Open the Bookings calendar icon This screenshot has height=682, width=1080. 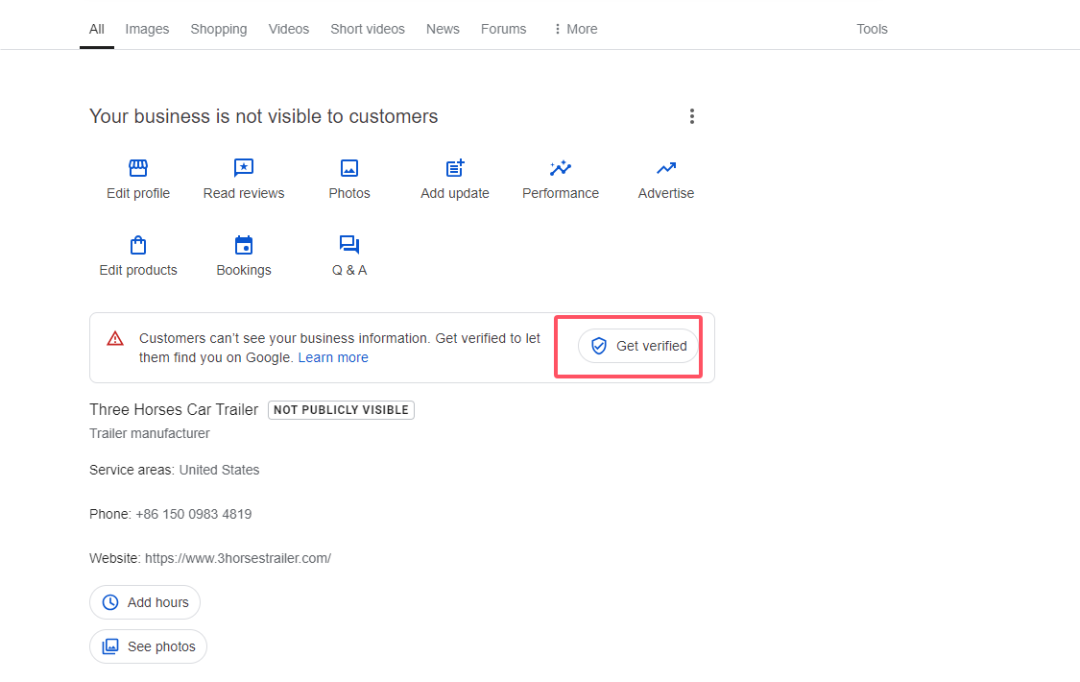[x=243, y=245]
